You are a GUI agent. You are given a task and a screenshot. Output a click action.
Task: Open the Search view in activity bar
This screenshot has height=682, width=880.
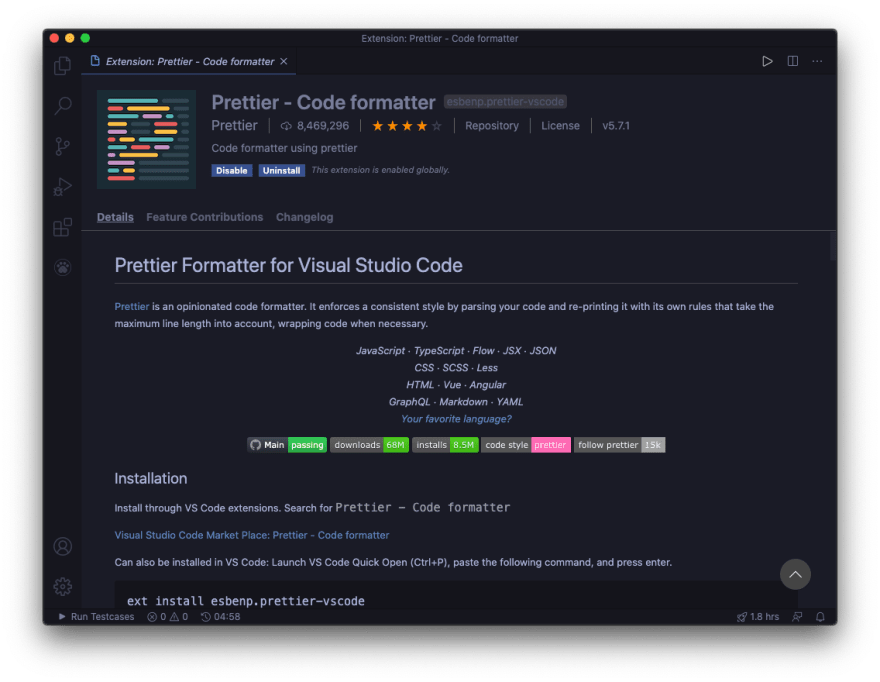62,106
